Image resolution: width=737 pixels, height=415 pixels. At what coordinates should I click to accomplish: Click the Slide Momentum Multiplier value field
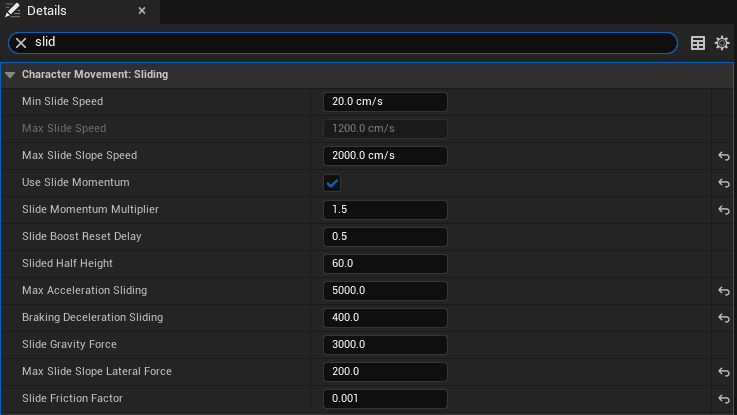coord(385,210)
